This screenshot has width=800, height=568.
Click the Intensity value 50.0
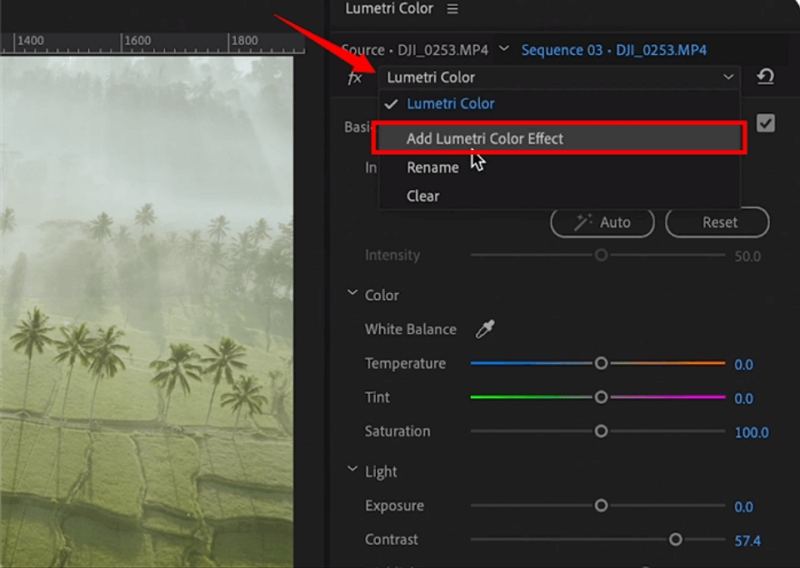(747, 256)
